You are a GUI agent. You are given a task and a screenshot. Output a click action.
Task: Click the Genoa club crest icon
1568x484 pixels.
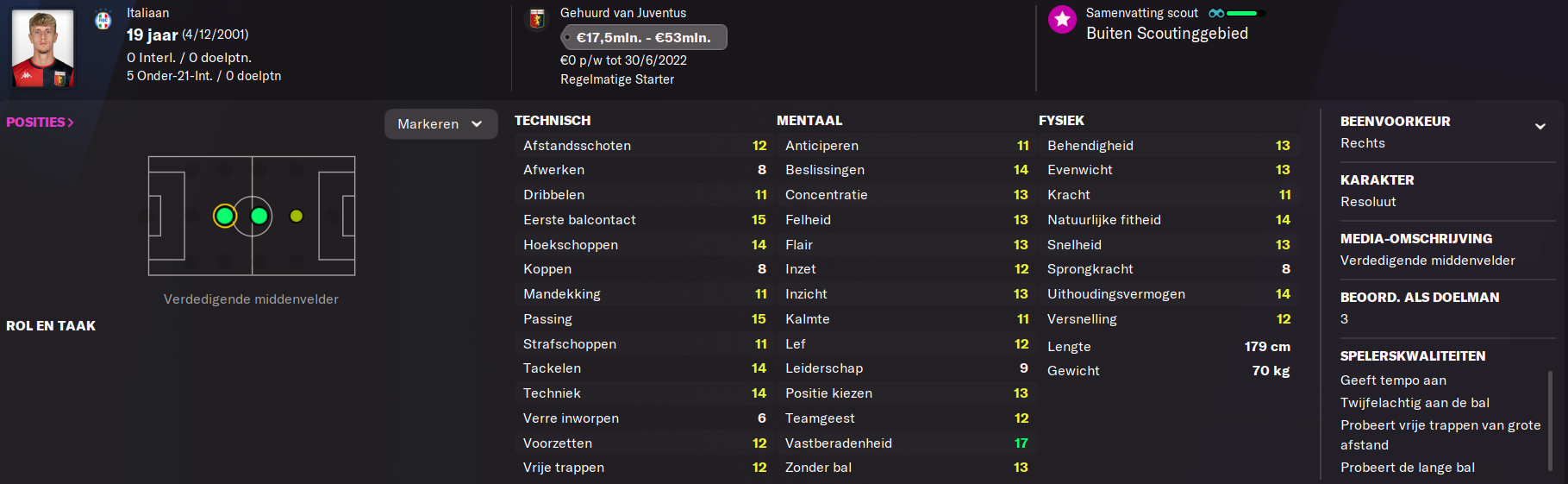click(537, 19)
